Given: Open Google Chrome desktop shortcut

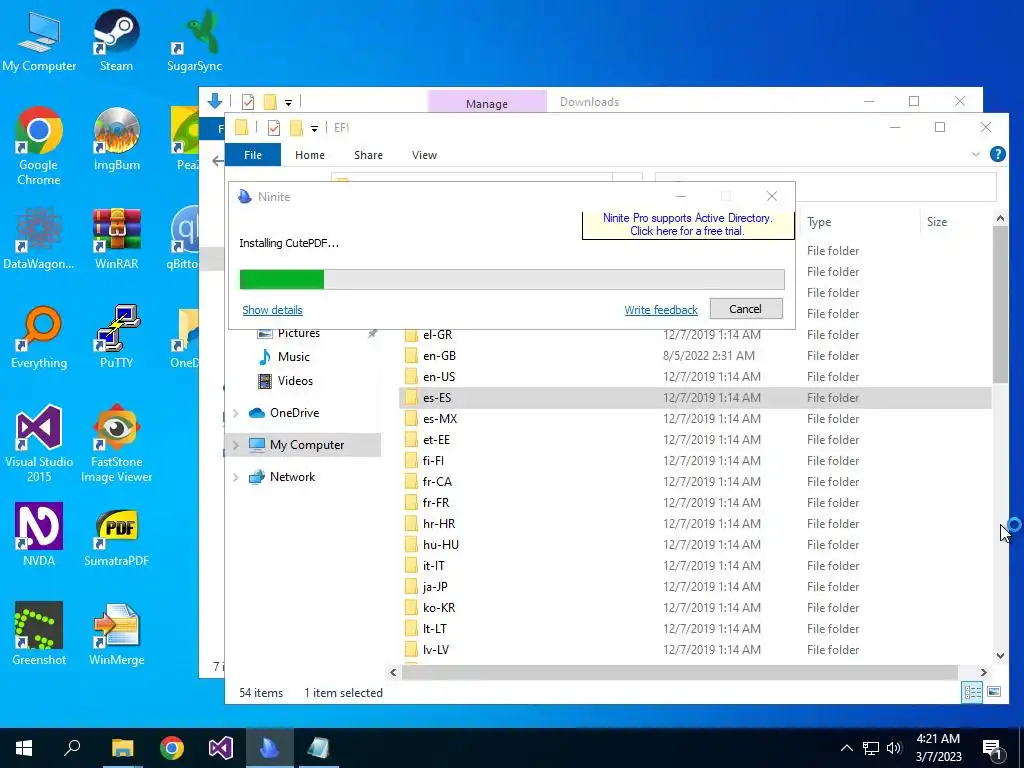Looking at the screenshot, I should click(39, 146).
